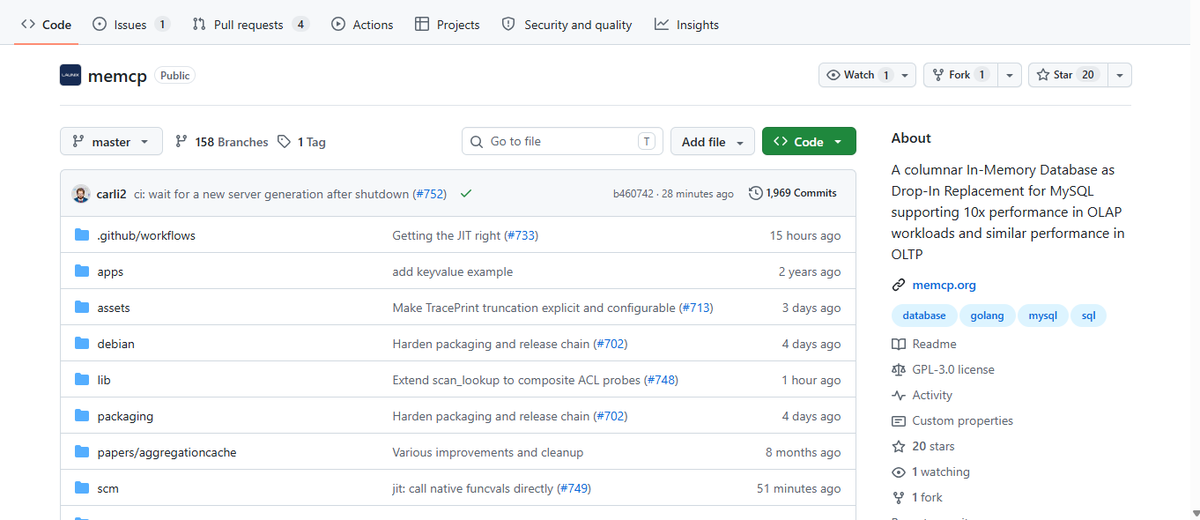Open Security and quality tab
The width and height of the screenshot is (1200, 520).
point(566,24)
